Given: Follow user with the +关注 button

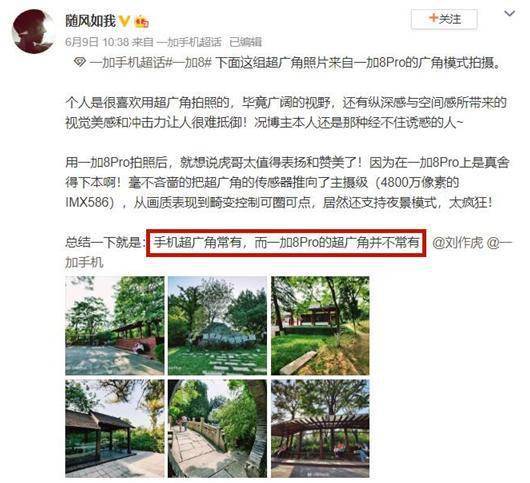Looking at the screenshot, I should tap(444, 19).
